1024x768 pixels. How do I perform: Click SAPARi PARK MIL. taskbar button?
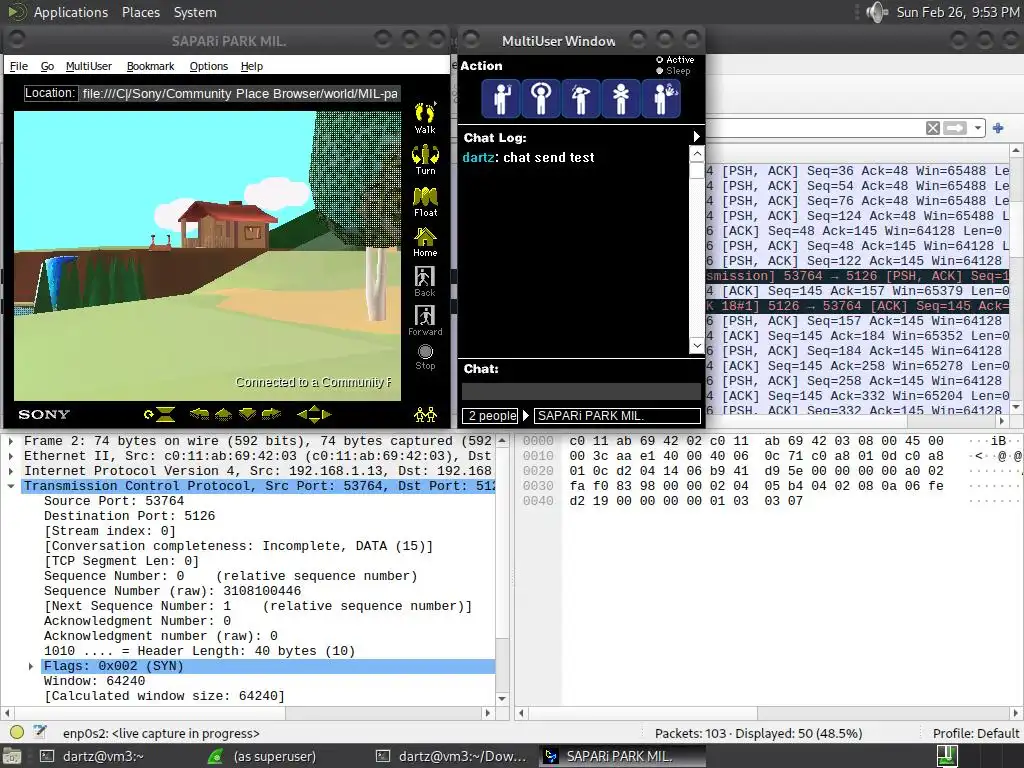pyautogui.click(x=620, y=756)
